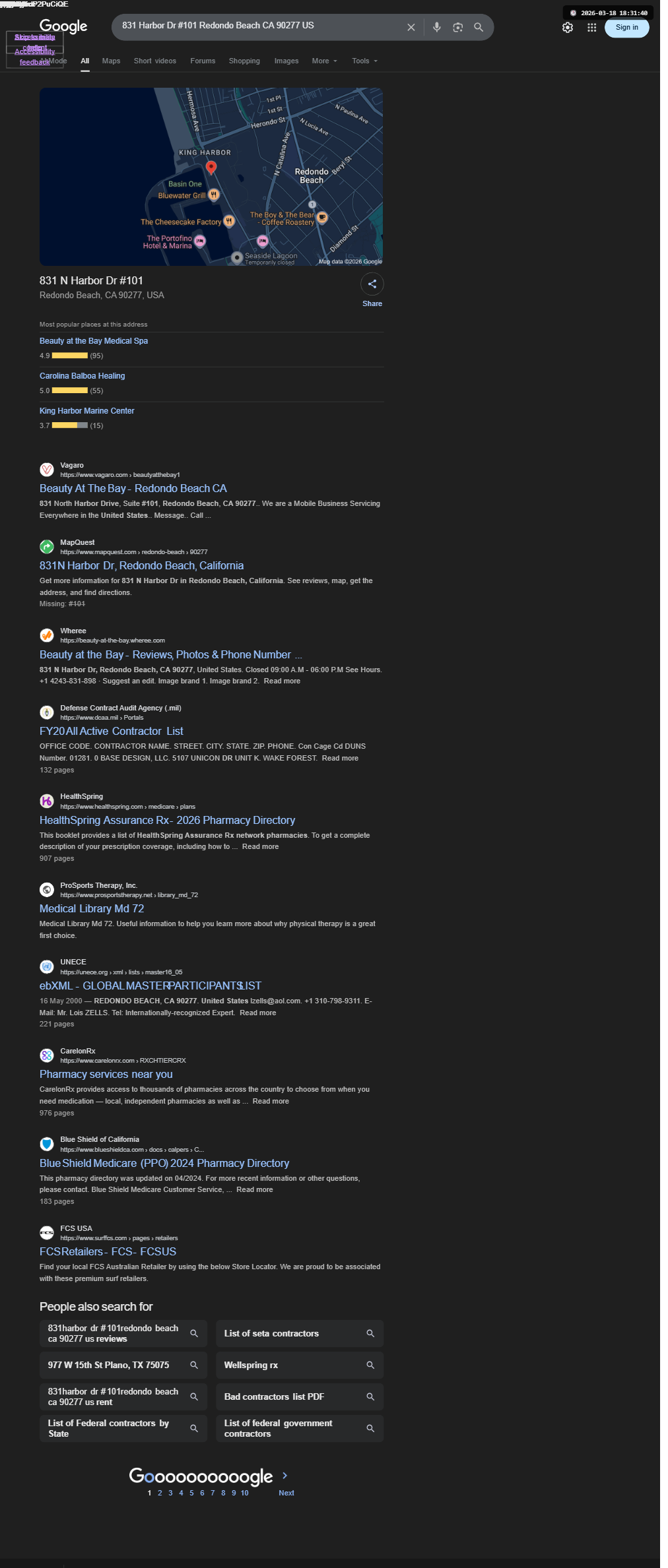
Task: Search related query Wellspring rx
Action: pos(300,1365)
